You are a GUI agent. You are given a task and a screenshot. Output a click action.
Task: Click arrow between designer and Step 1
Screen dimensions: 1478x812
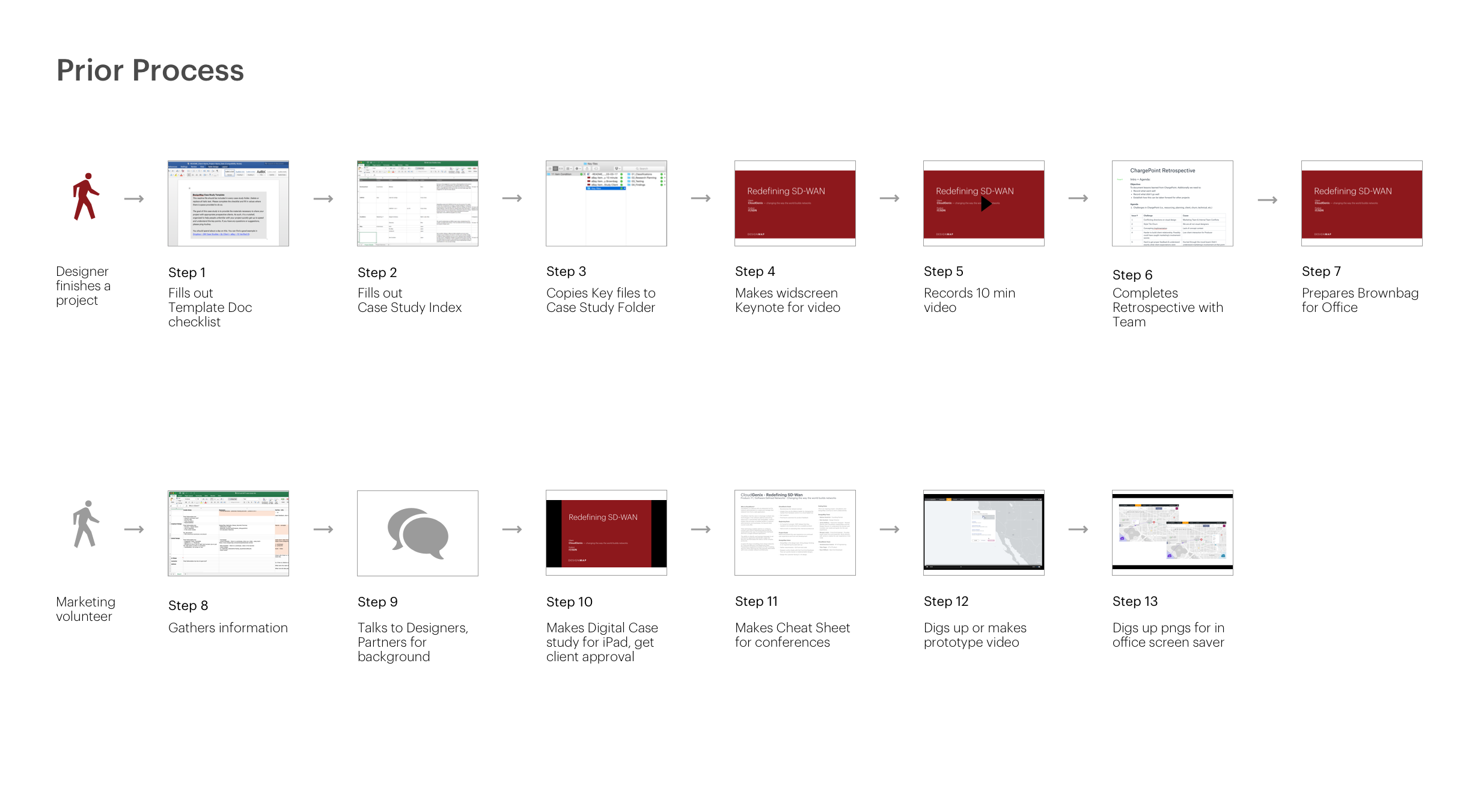tap(134, 199)
